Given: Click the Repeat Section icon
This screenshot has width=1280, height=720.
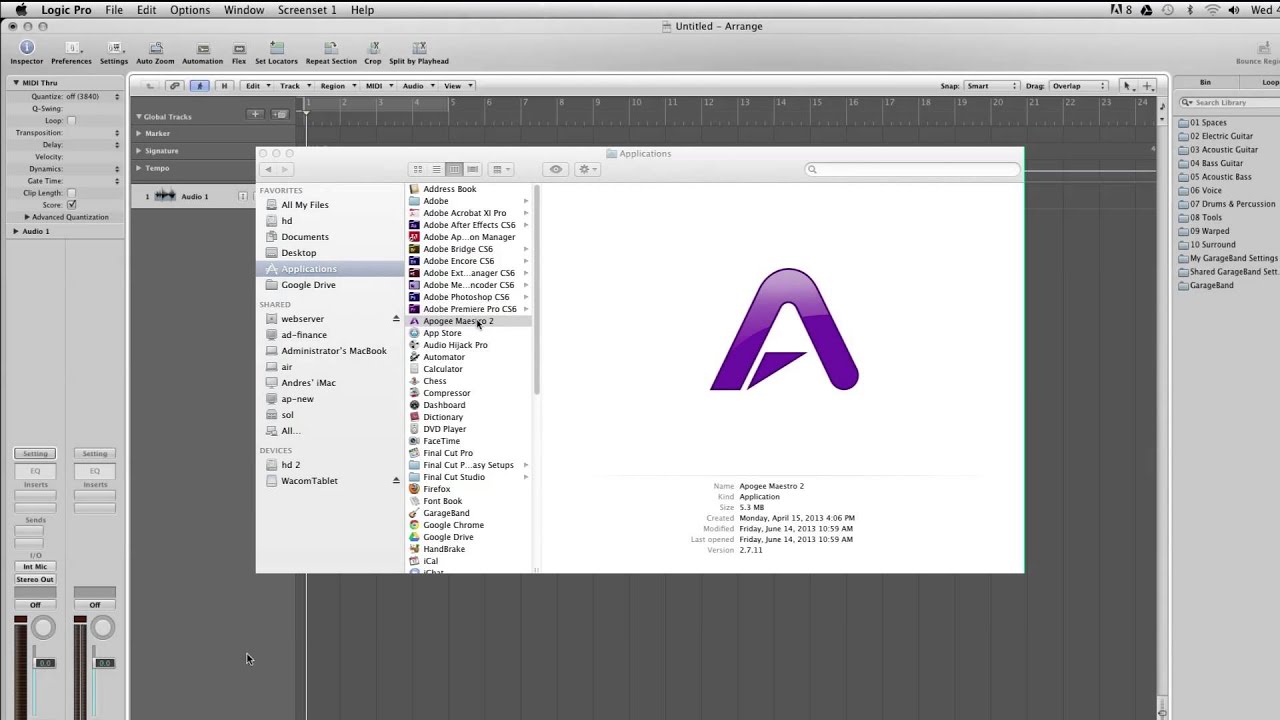Looking at the screenshot, I should coord(331,48).
